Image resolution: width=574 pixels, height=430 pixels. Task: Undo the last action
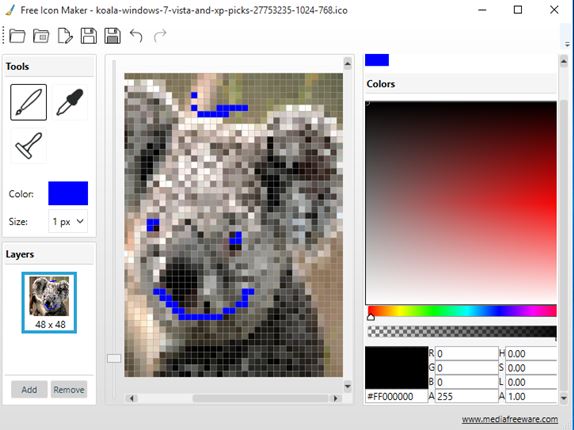click(136, 36)
